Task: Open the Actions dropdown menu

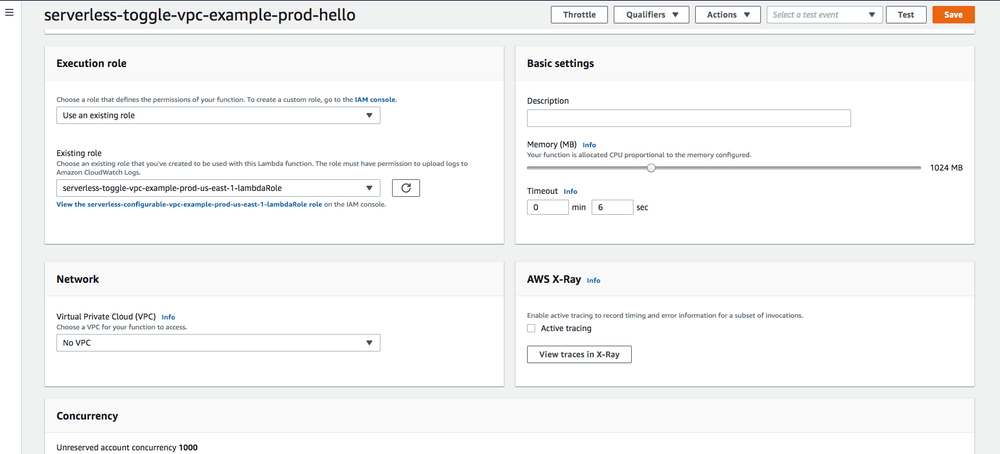Action: 727,15
